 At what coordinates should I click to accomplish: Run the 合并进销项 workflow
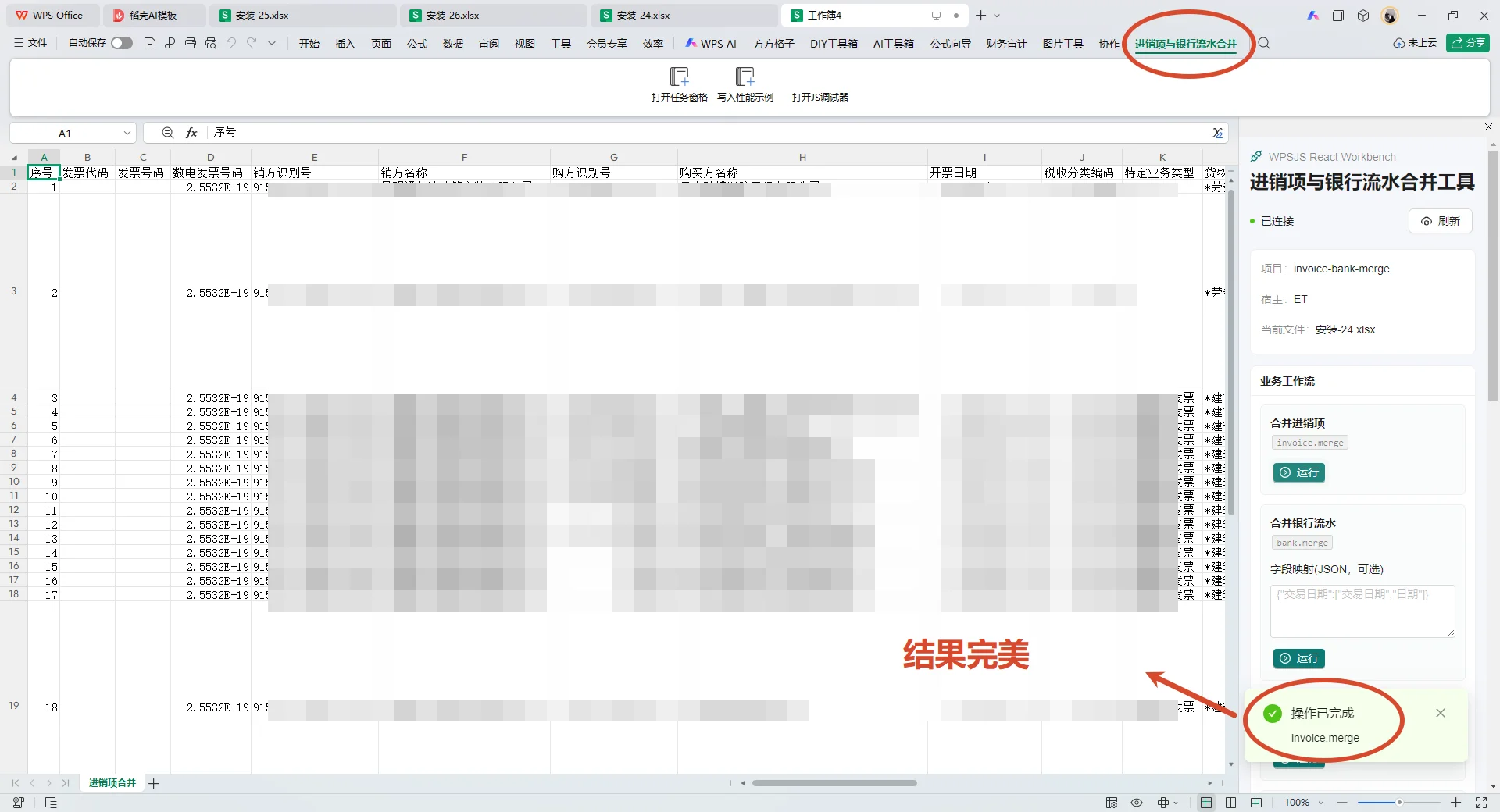pyautogui.click(x=1298, y=472)
